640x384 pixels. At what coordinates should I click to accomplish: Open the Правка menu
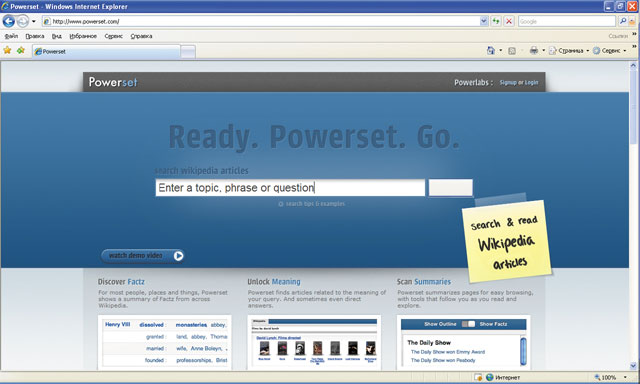point(35,36)
